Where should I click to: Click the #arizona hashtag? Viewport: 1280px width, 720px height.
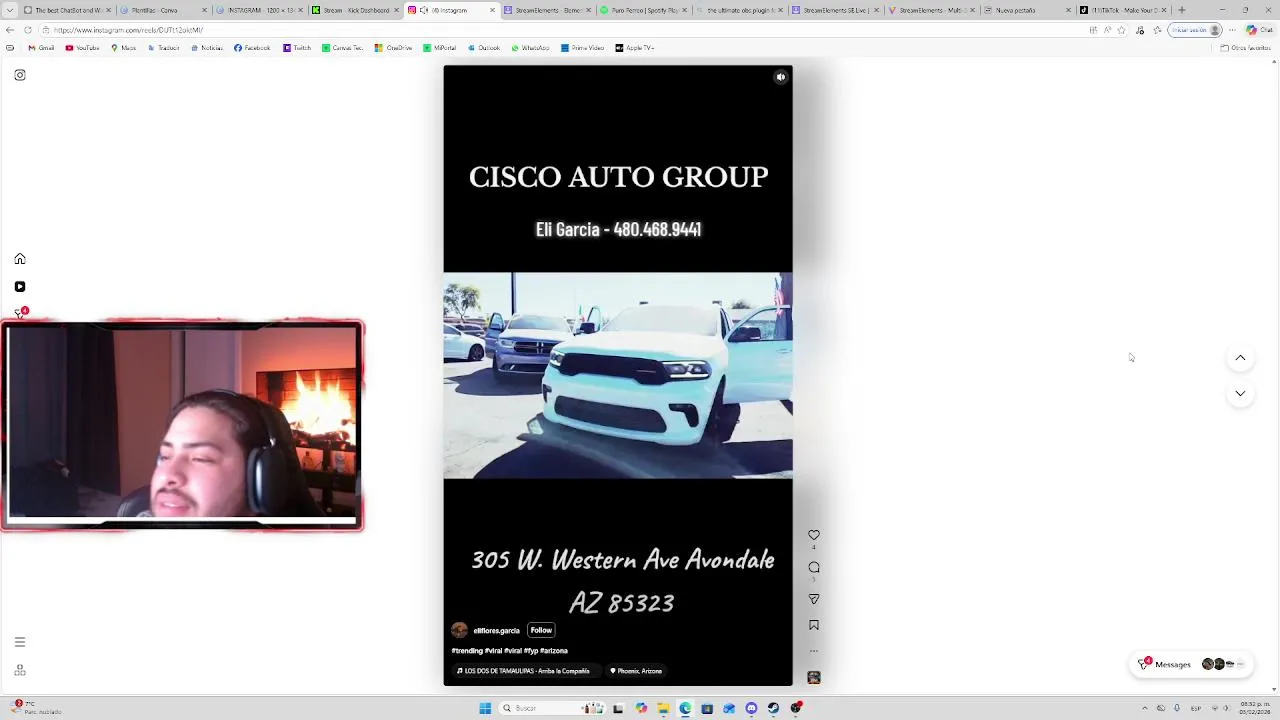[554, 651]
